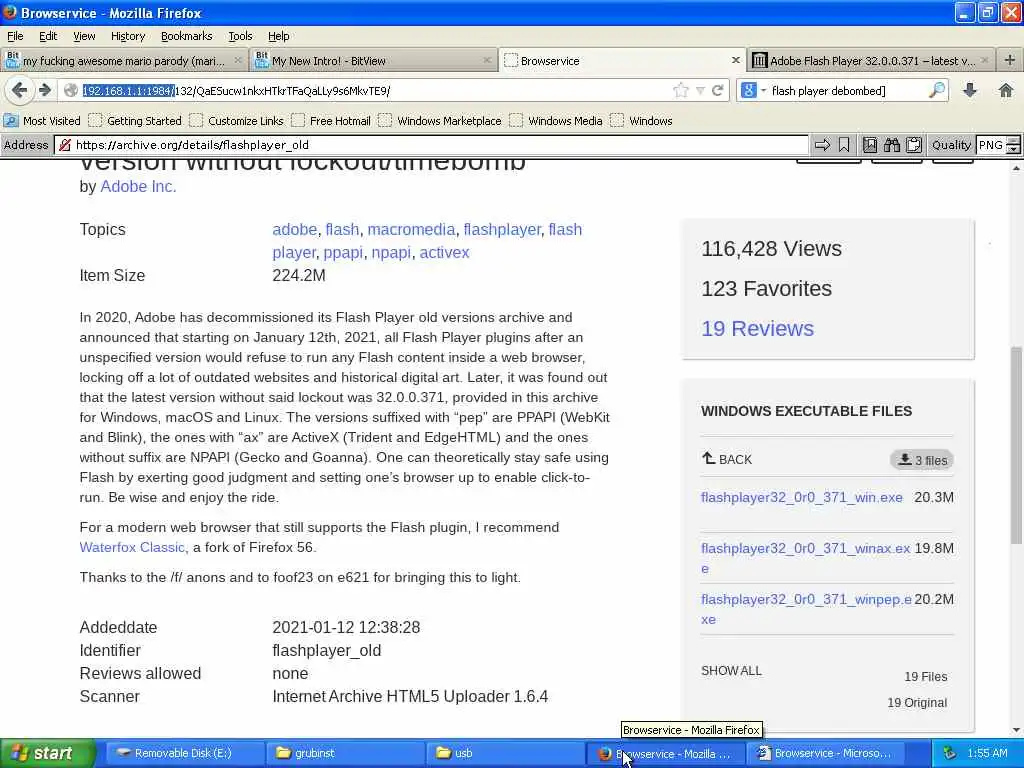This screenshot has width=1024, height=768.
Task: Open the activex topic link
Action: coord(444,253)
